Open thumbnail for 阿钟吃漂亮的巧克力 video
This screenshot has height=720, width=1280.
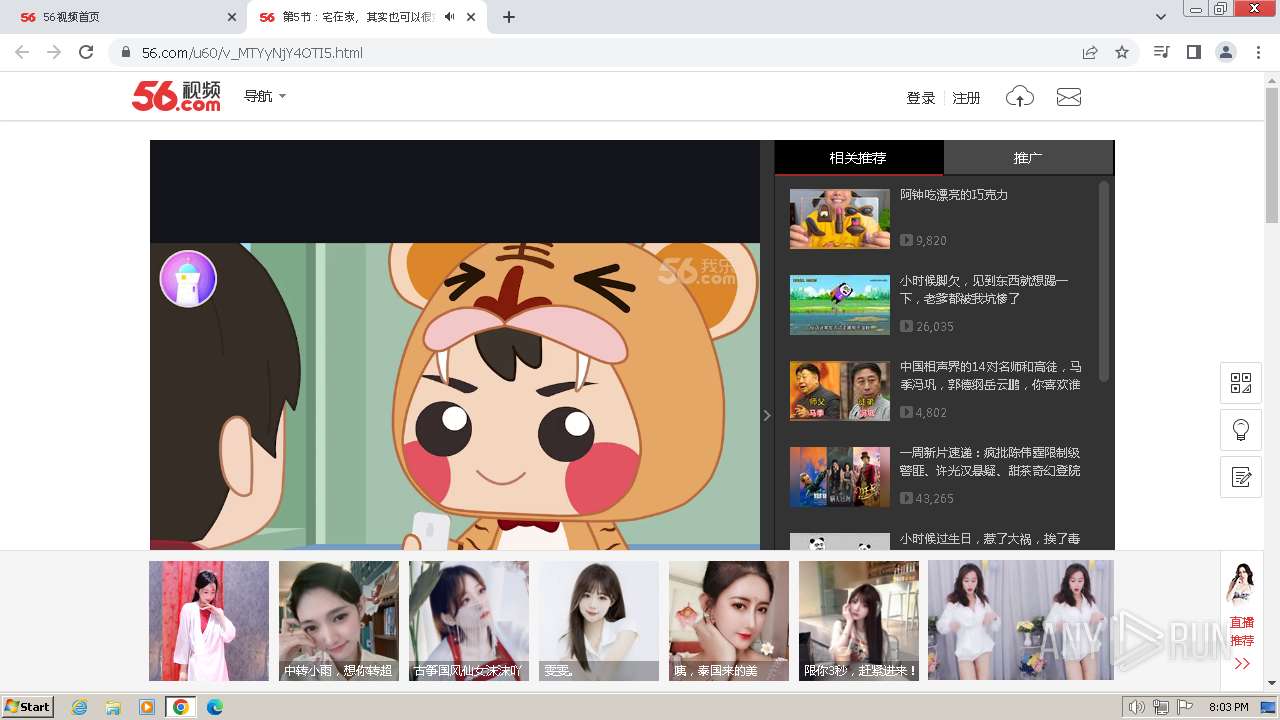pos(839,219)
